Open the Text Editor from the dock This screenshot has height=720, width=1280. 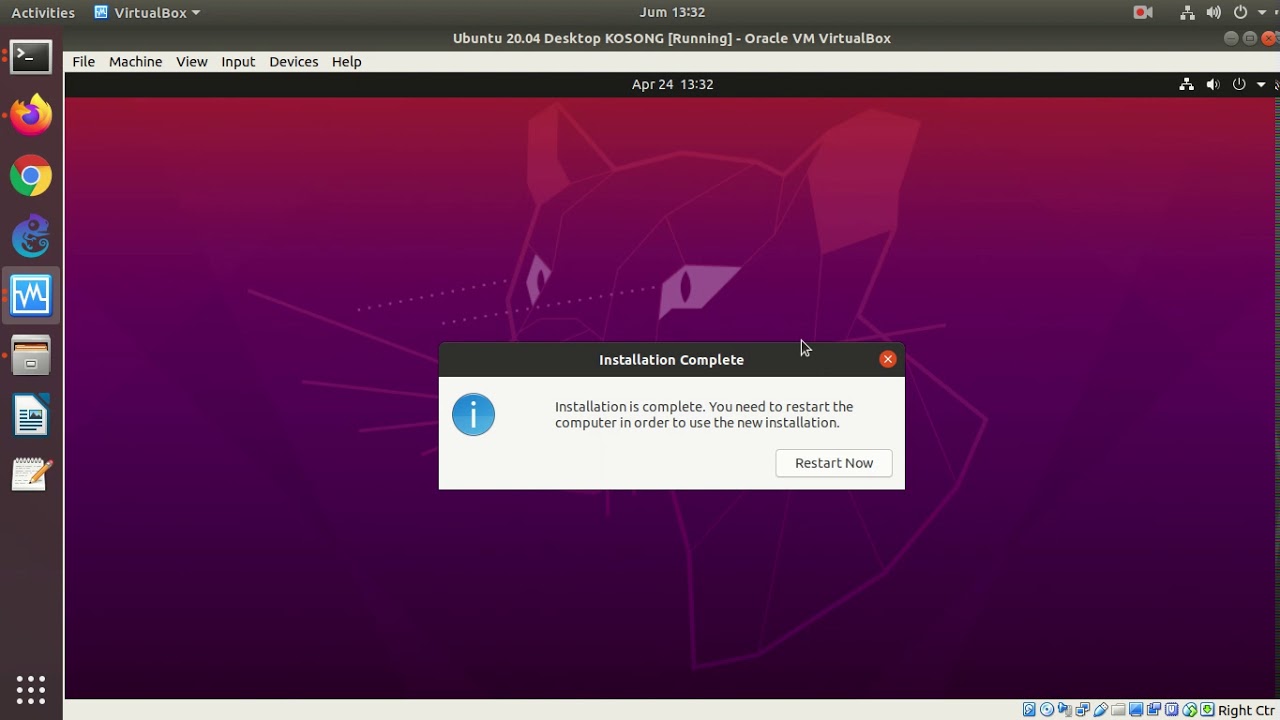[x=31, y=475]
